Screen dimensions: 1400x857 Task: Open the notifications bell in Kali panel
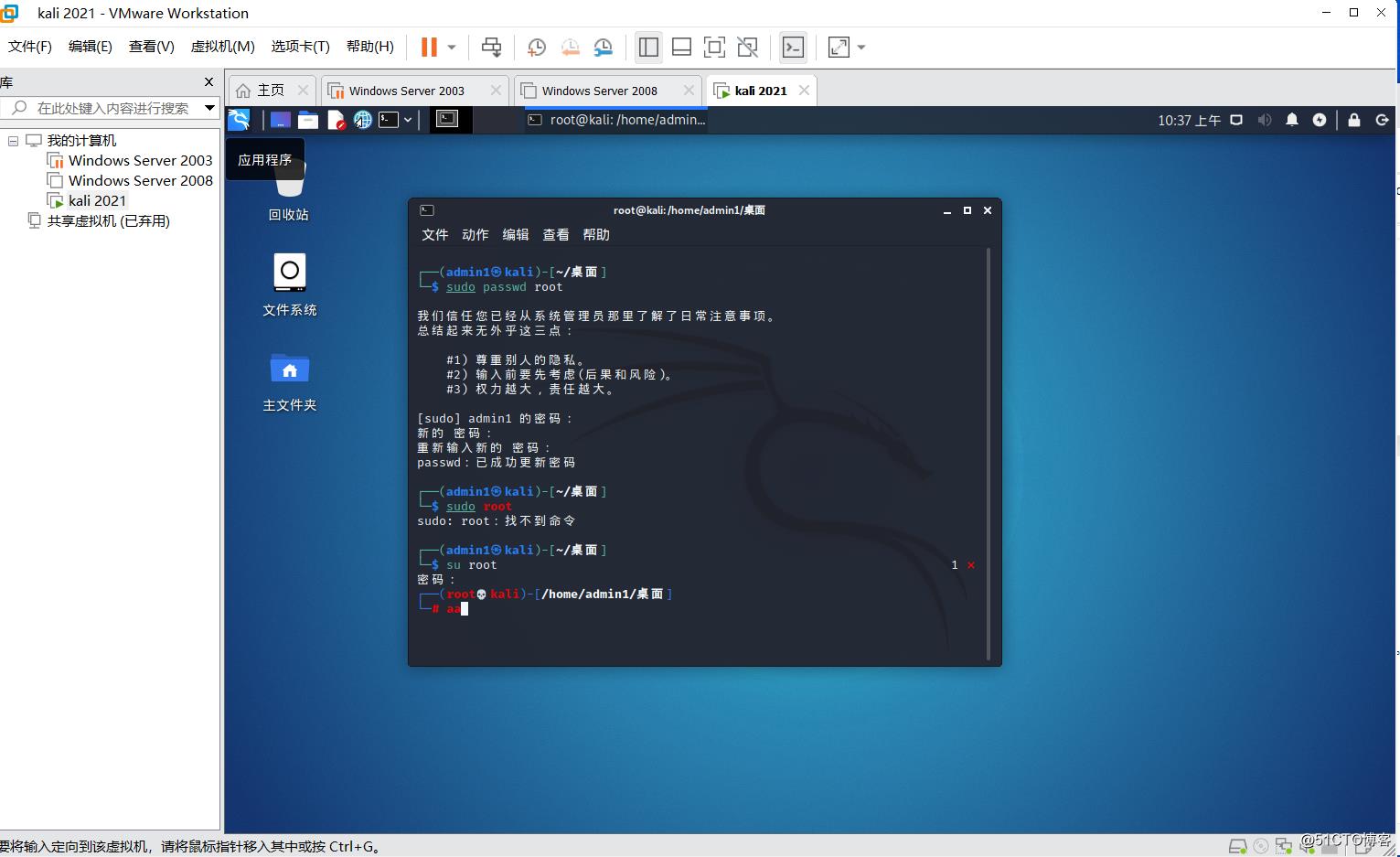click(x=1292, y=120)
